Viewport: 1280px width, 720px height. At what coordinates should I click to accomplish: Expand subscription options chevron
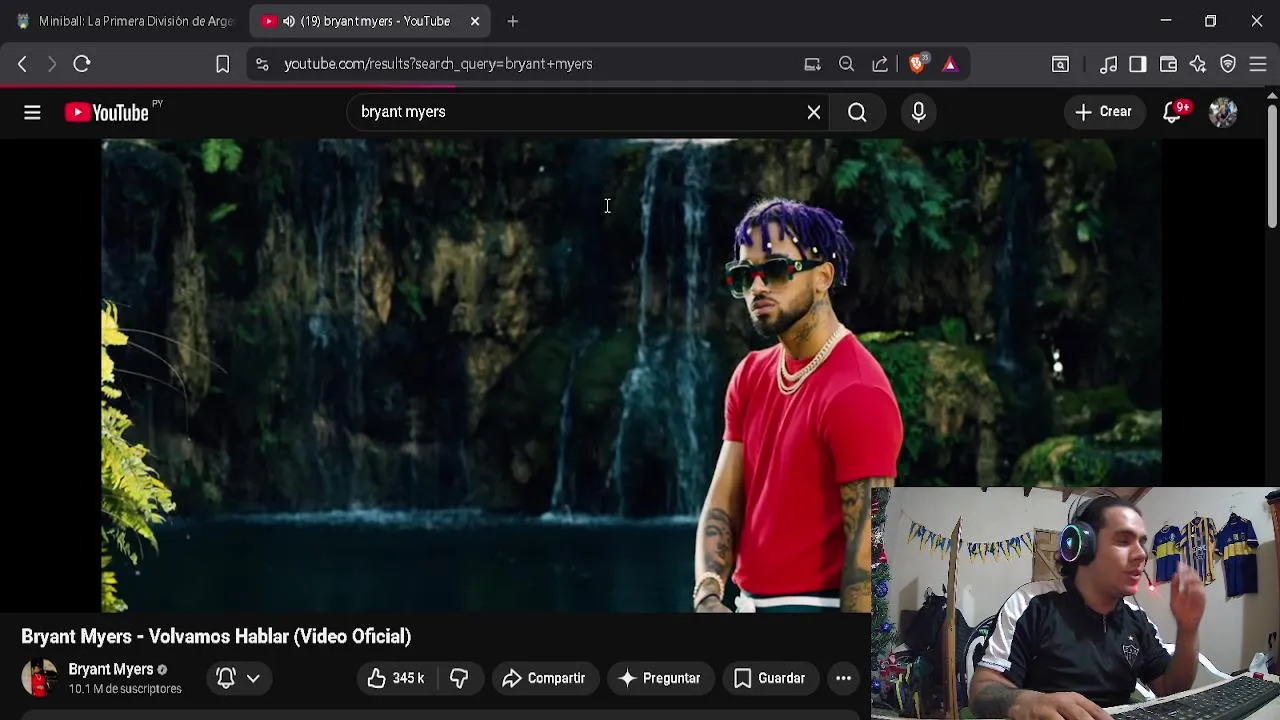point(253,678)
